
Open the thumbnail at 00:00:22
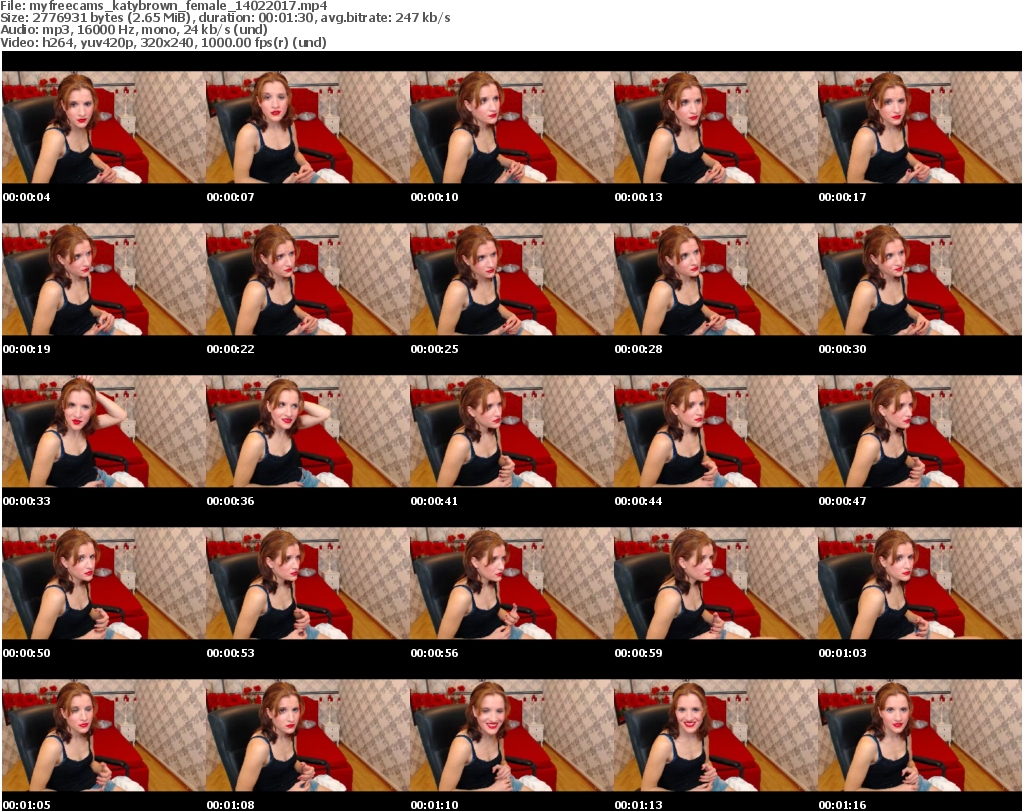(308, 279)
